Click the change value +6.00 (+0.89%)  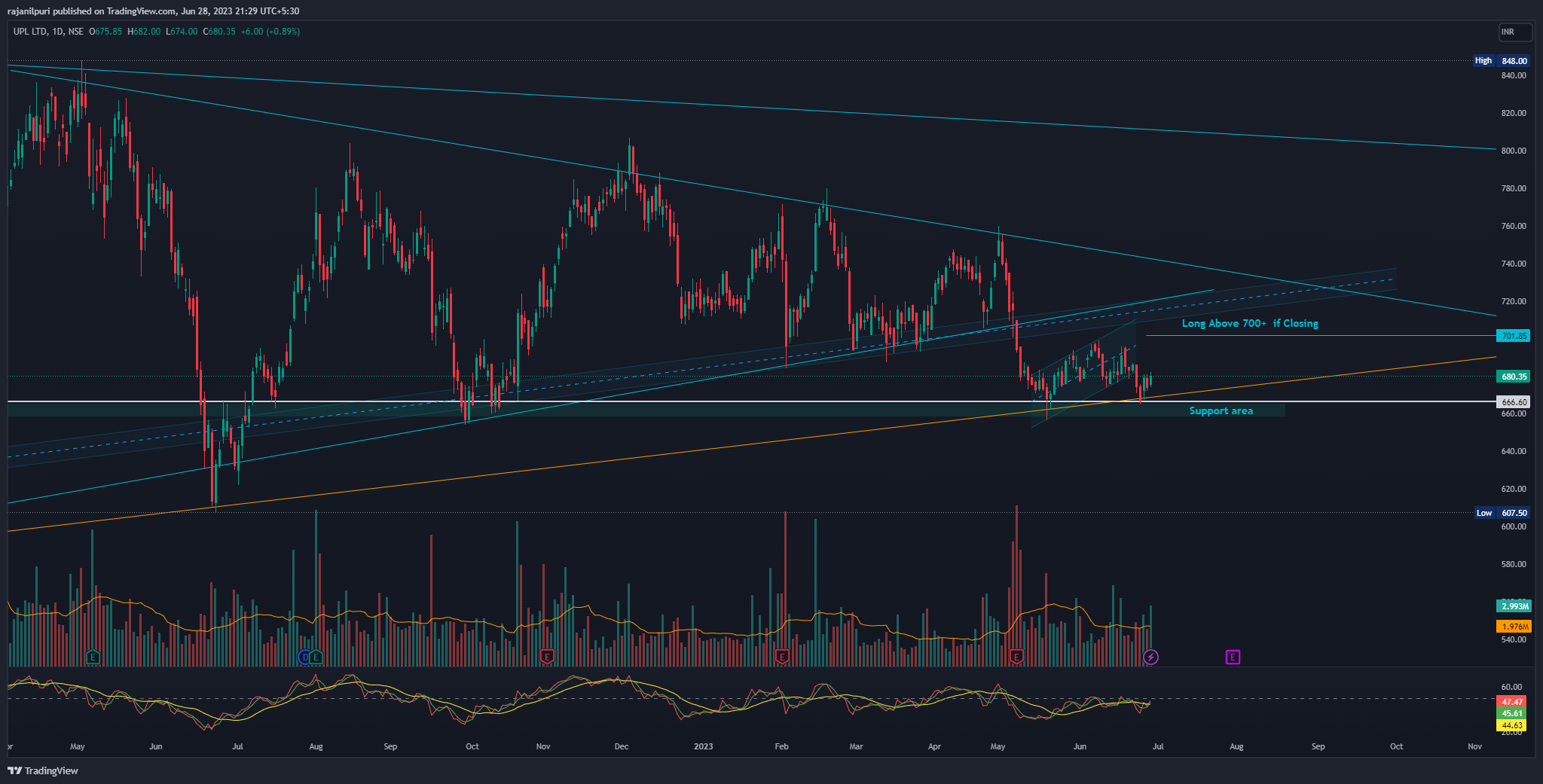(270, 32)
